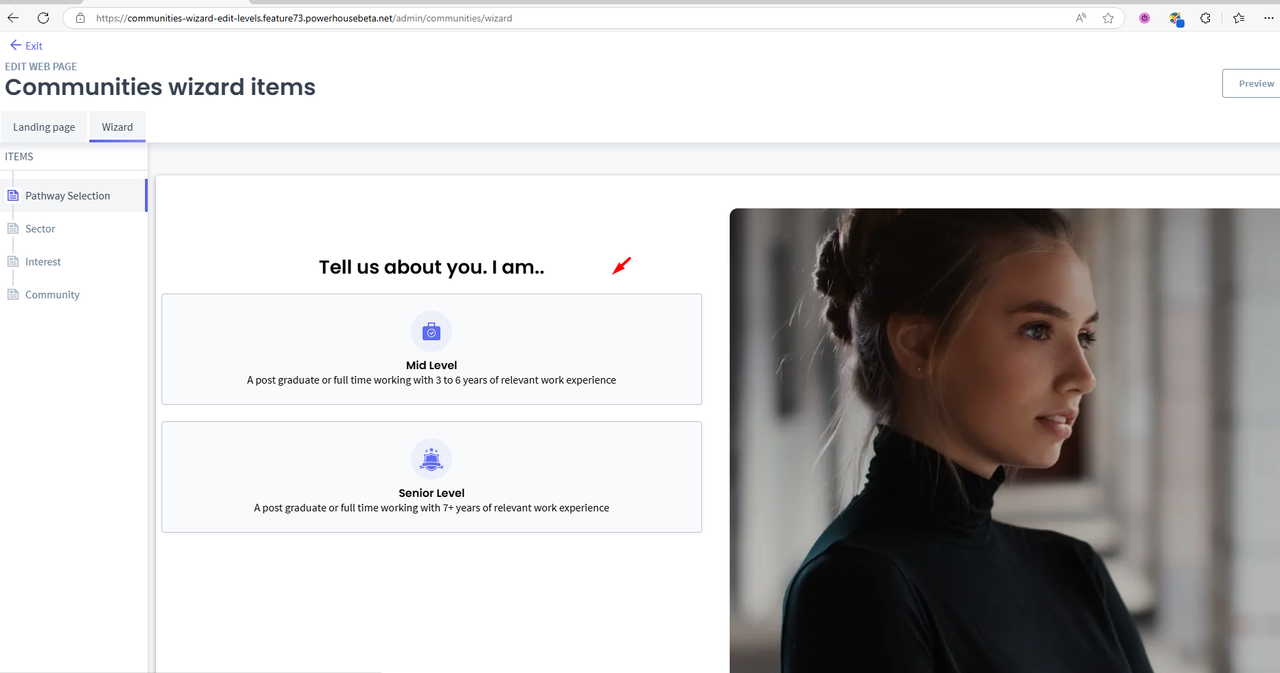Open the browser's three-dot settings menu
The width and height of the screenshot is (1280, 673).
(1270, 18)
